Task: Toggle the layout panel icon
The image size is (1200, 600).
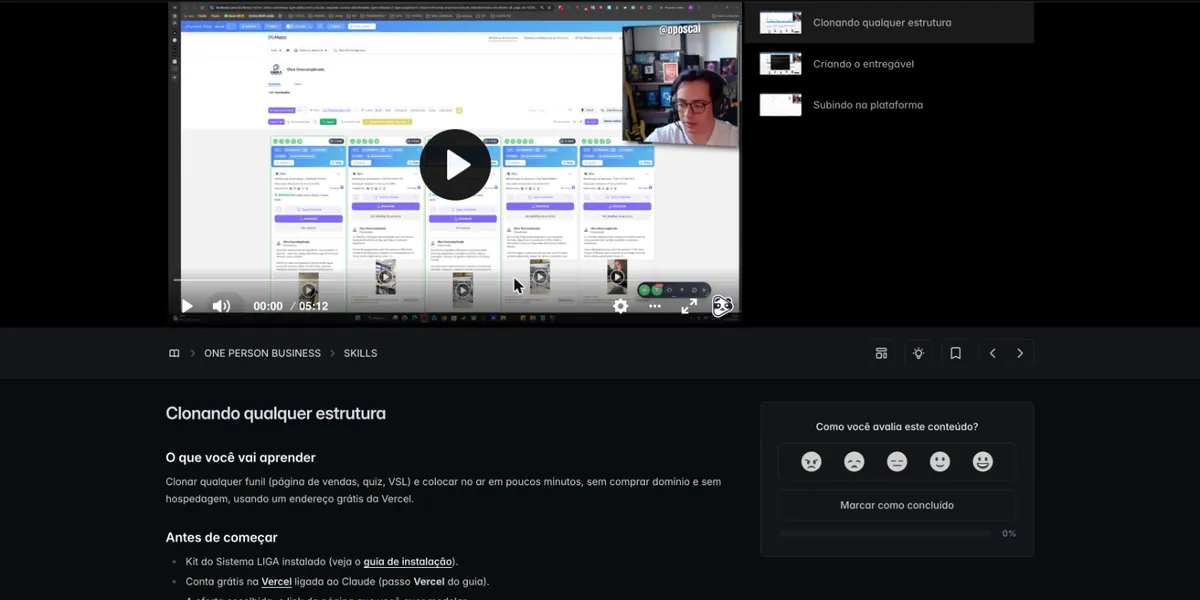Action: click(x=881, y=353)
